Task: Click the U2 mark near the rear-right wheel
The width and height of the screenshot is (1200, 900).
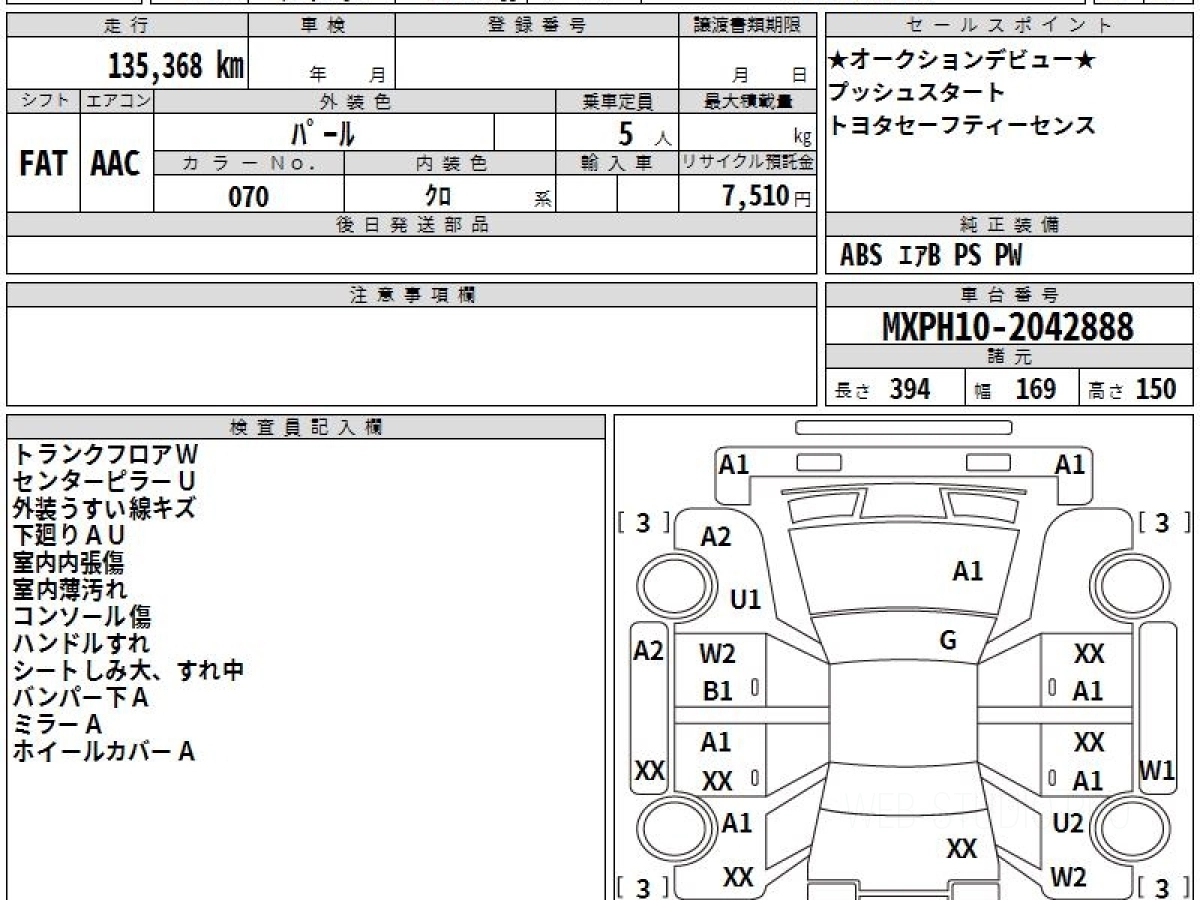Action: pyautogui.click(x=1068, y=823)
